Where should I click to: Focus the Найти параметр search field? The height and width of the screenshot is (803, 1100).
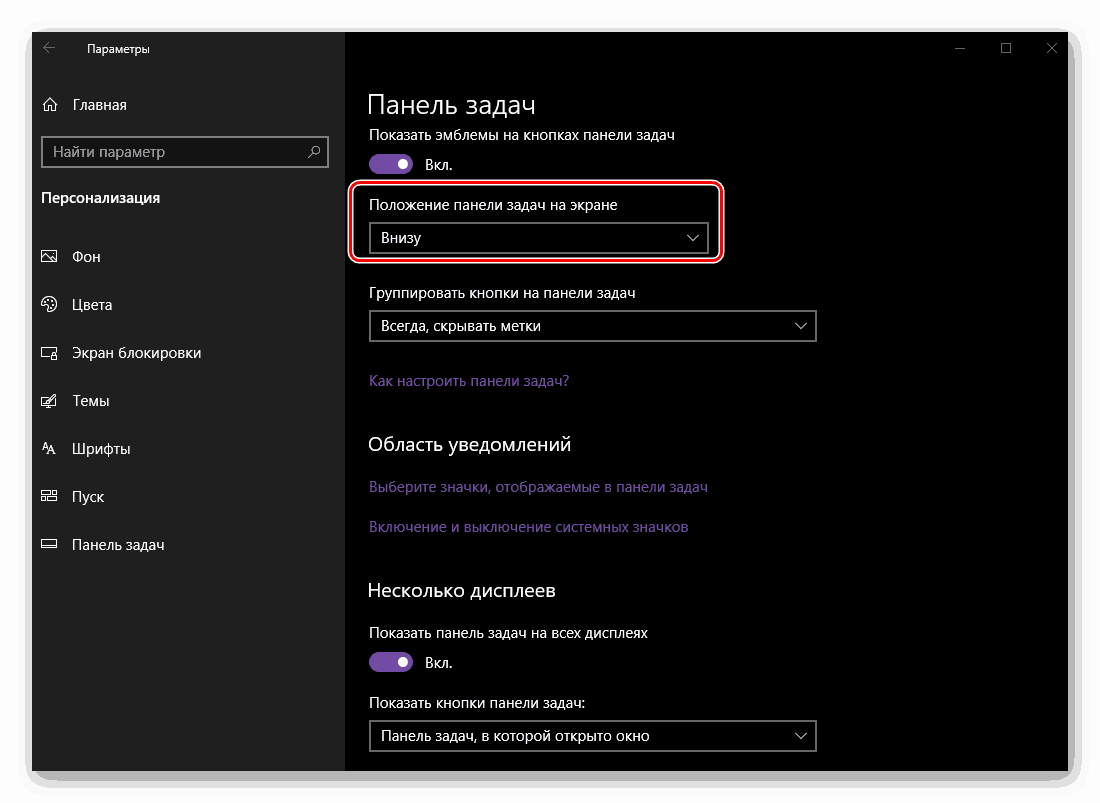coord(185,151)
